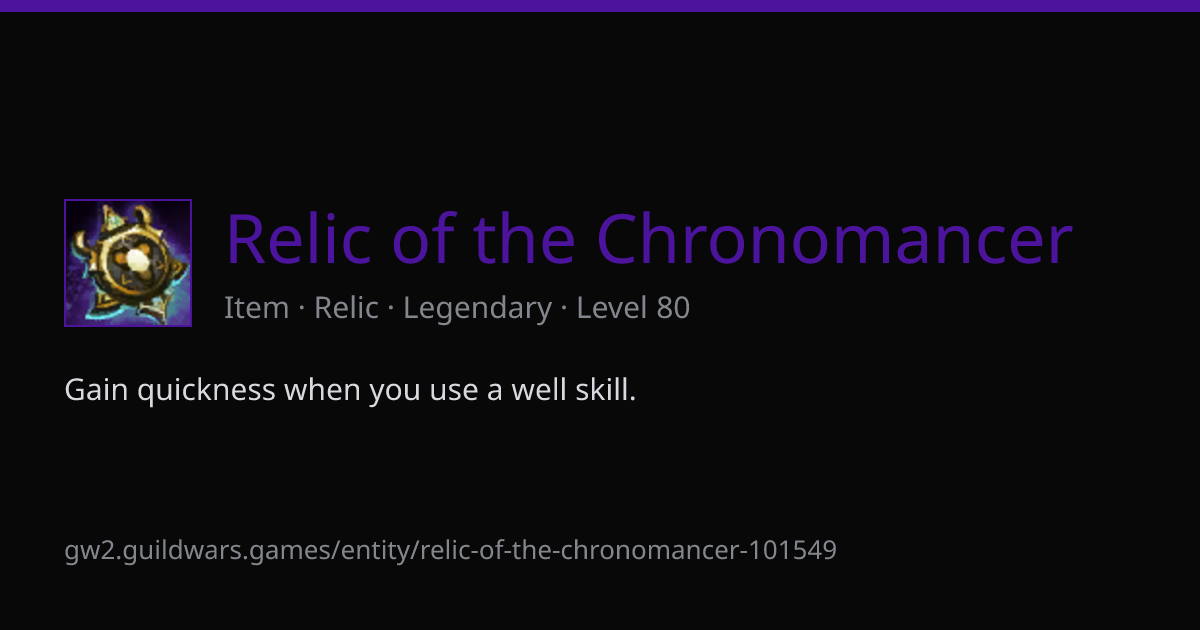The height and width of the screenshot is (630, 1200).
Task: Select the Legendary rarity label
Action: click(477, 309)
